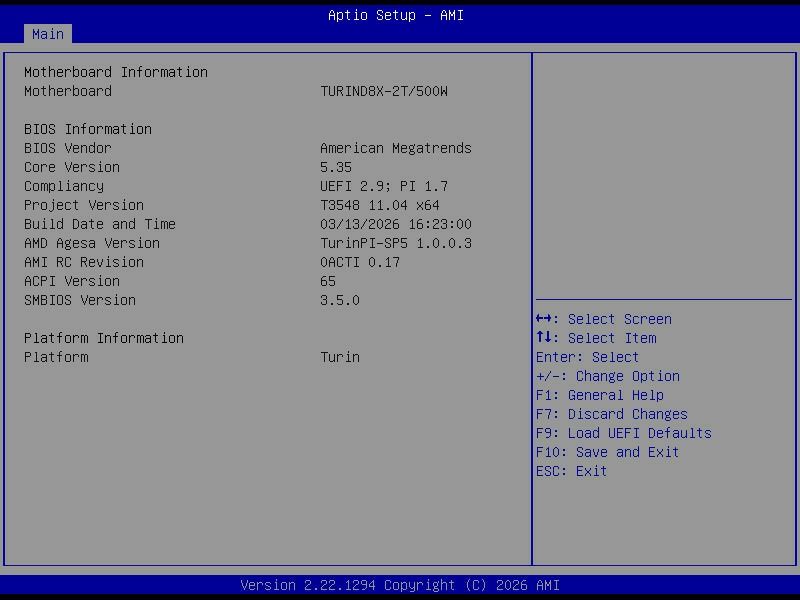
Task: Click the +/-: Change Option hint
Action: pyautogui.click(x=608, y=376)
